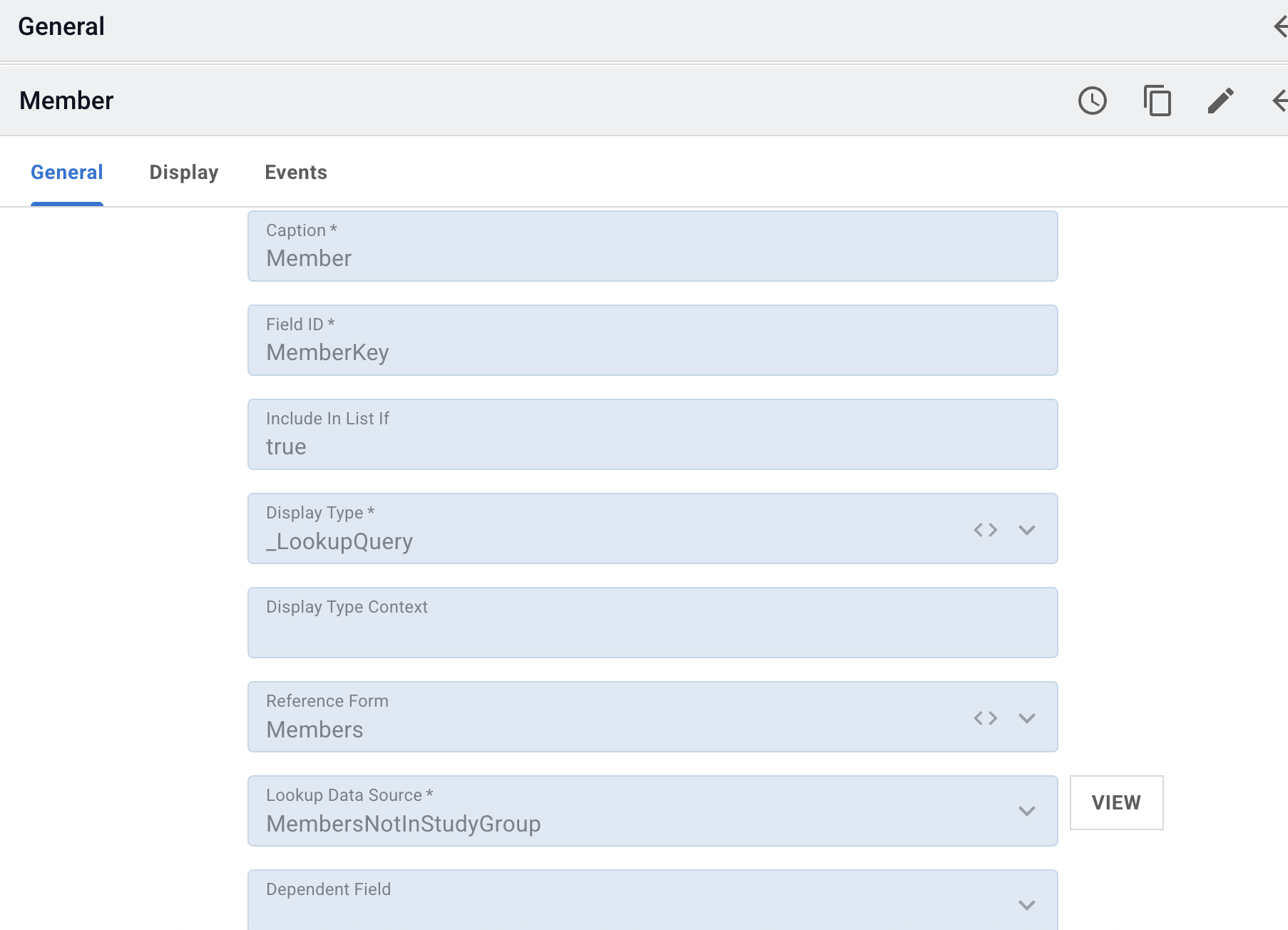Image resolution: width=1288 pixels, height=930 pixels.
Task: Click the back arrow in Member header
Action: coord(1279,101)
